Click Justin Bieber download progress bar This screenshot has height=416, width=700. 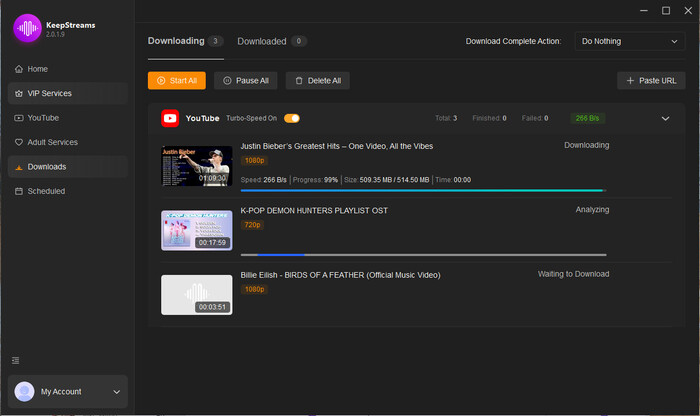423,191
